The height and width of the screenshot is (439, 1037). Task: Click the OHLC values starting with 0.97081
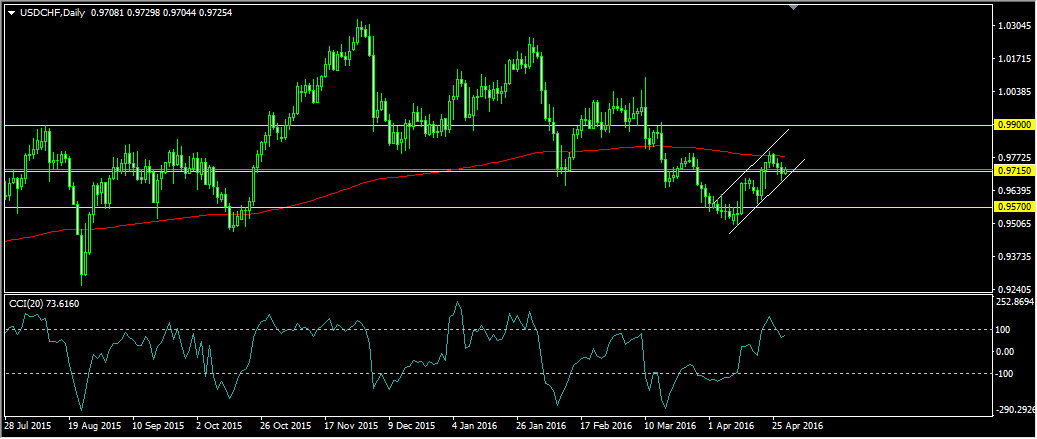pyautogui.click(x=162, y=13)
